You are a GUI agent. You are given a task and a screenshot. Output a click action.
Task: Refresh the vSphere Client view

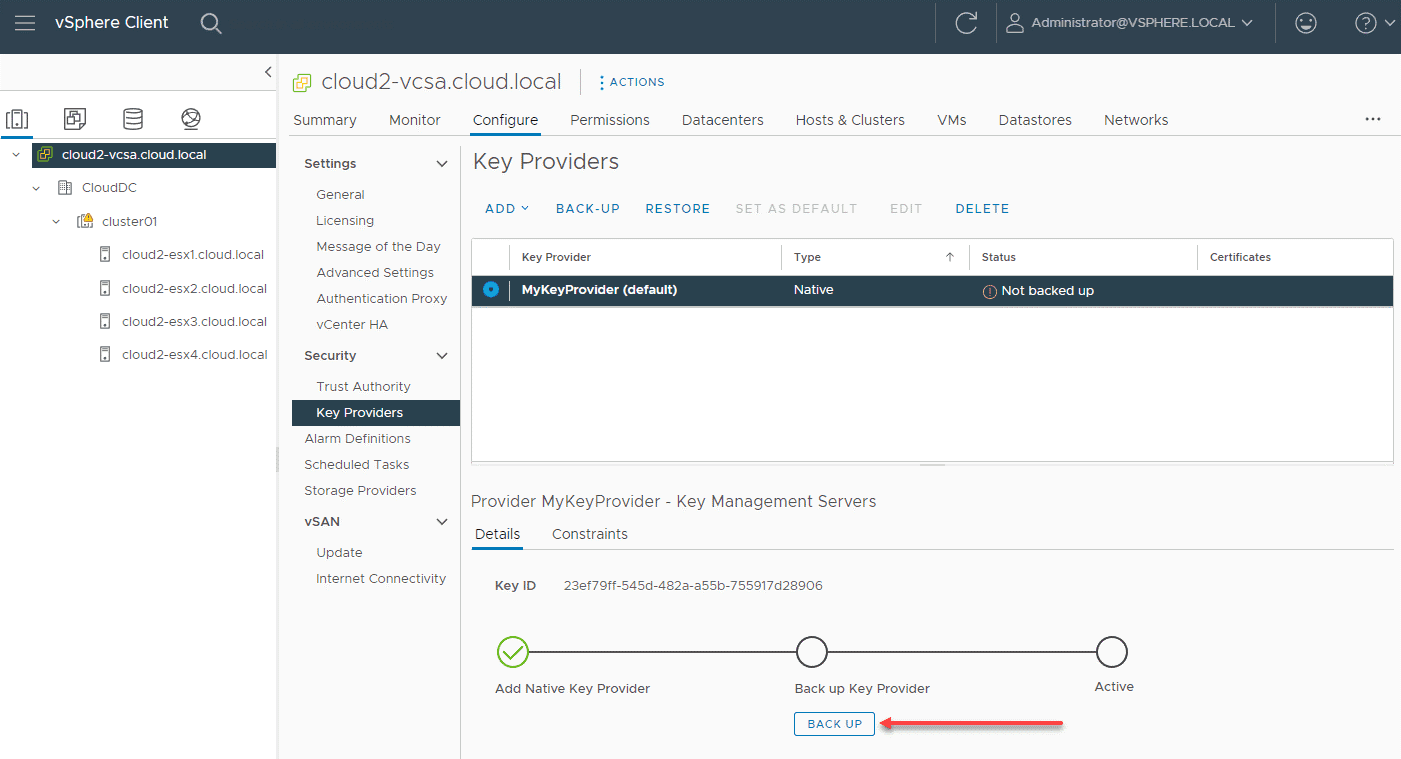coord(965,23)
